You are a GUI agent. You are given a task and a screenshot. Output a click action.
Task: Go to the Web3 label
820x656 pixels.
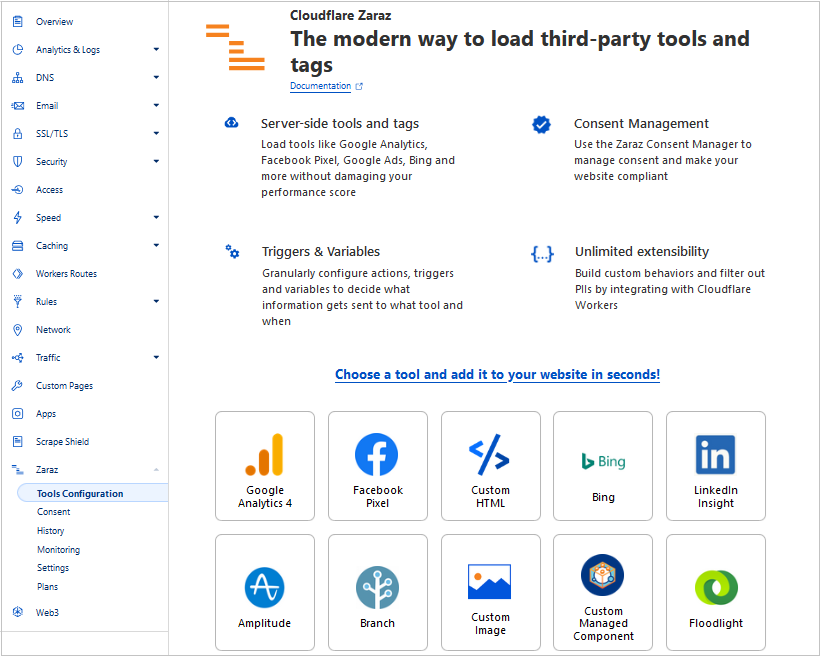47,612
